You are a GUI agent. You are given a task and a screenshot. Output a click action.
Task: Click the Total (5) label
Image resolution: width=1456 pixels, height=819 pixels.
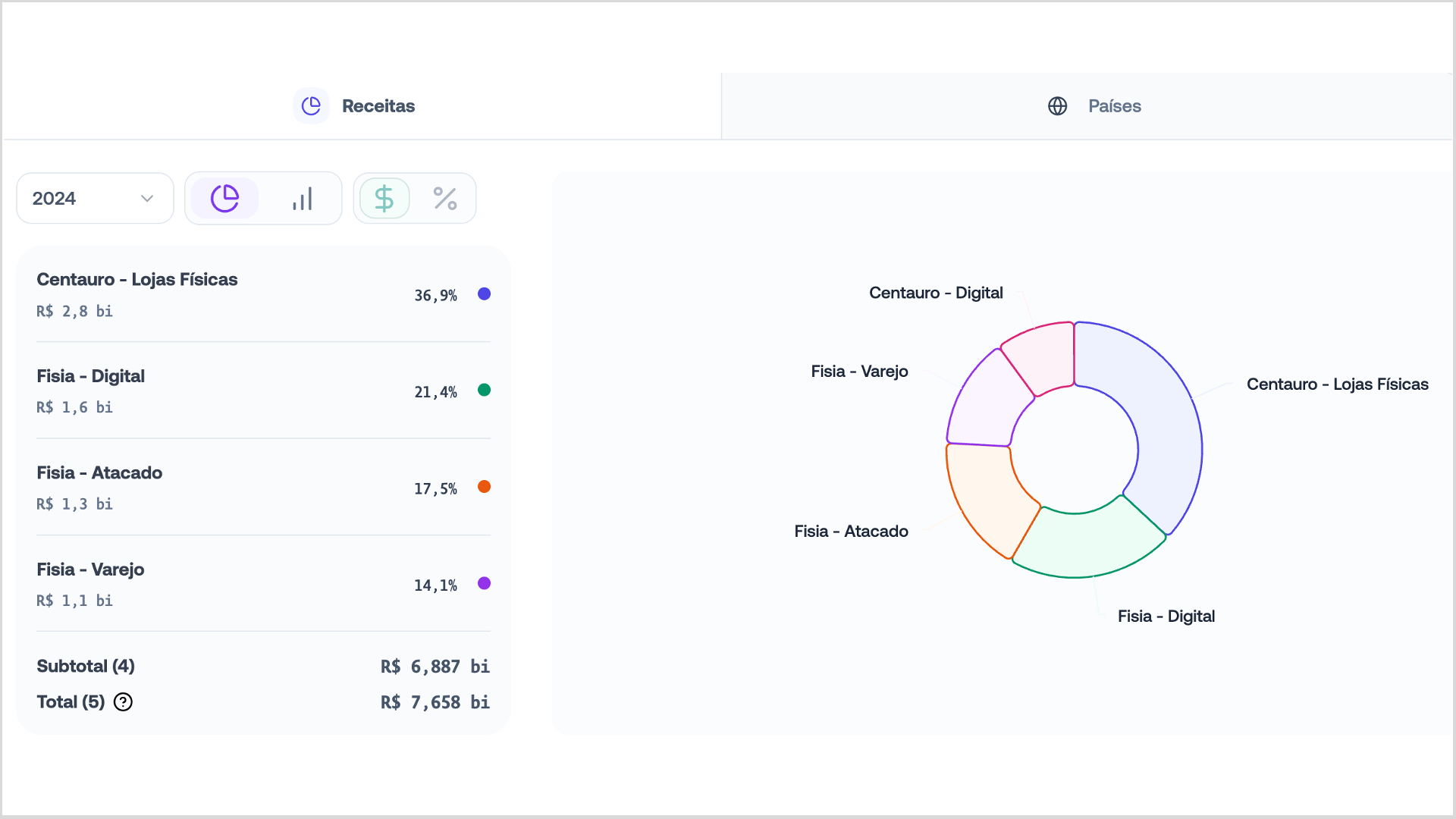coord(71,702)
